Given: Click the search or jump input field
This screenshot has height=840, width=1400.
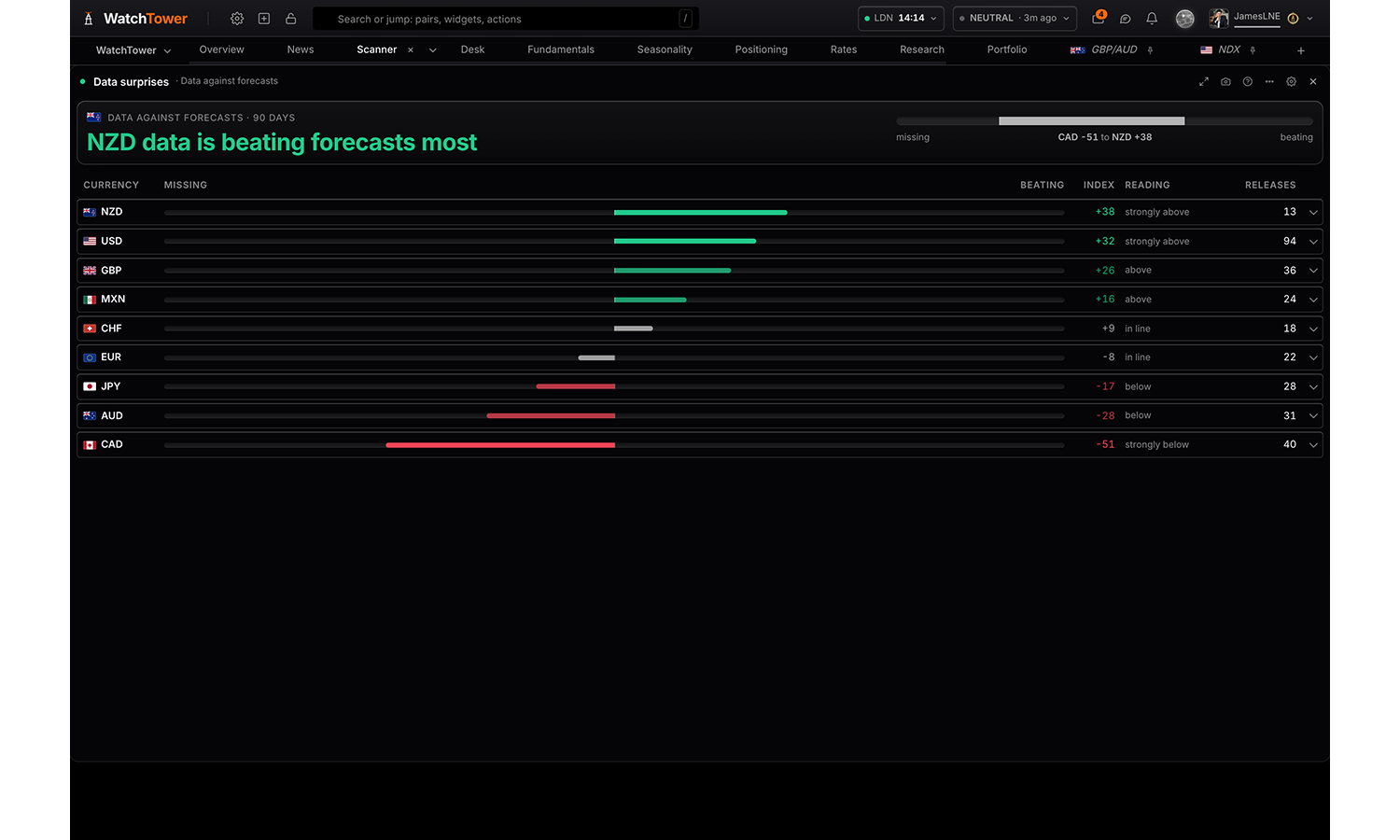Looking at the screenshot, I should pyautogui.click(x=506, y=19).
